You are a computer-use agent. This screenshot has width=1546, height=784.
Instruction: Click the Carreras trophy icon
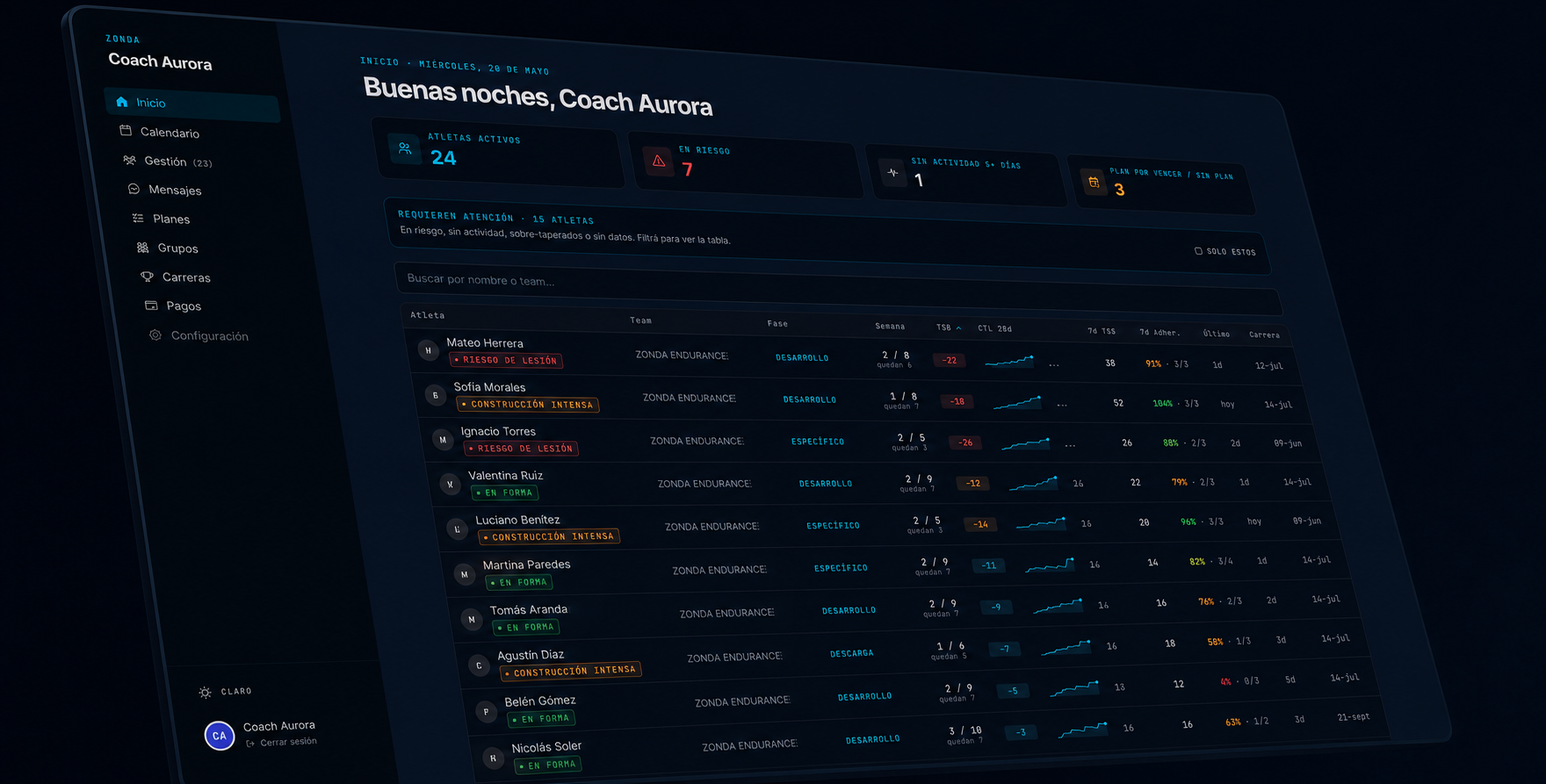tap(147, 277)
